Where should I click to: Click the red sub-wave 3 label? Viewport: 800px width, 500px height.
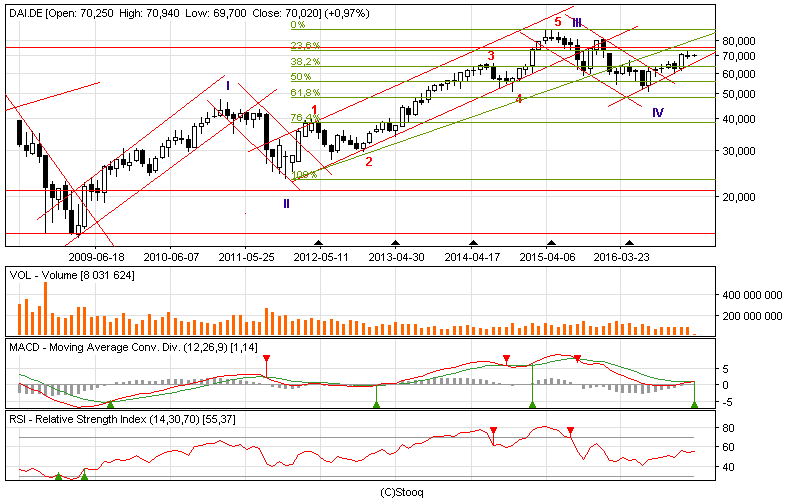click(x=491, y=56)
